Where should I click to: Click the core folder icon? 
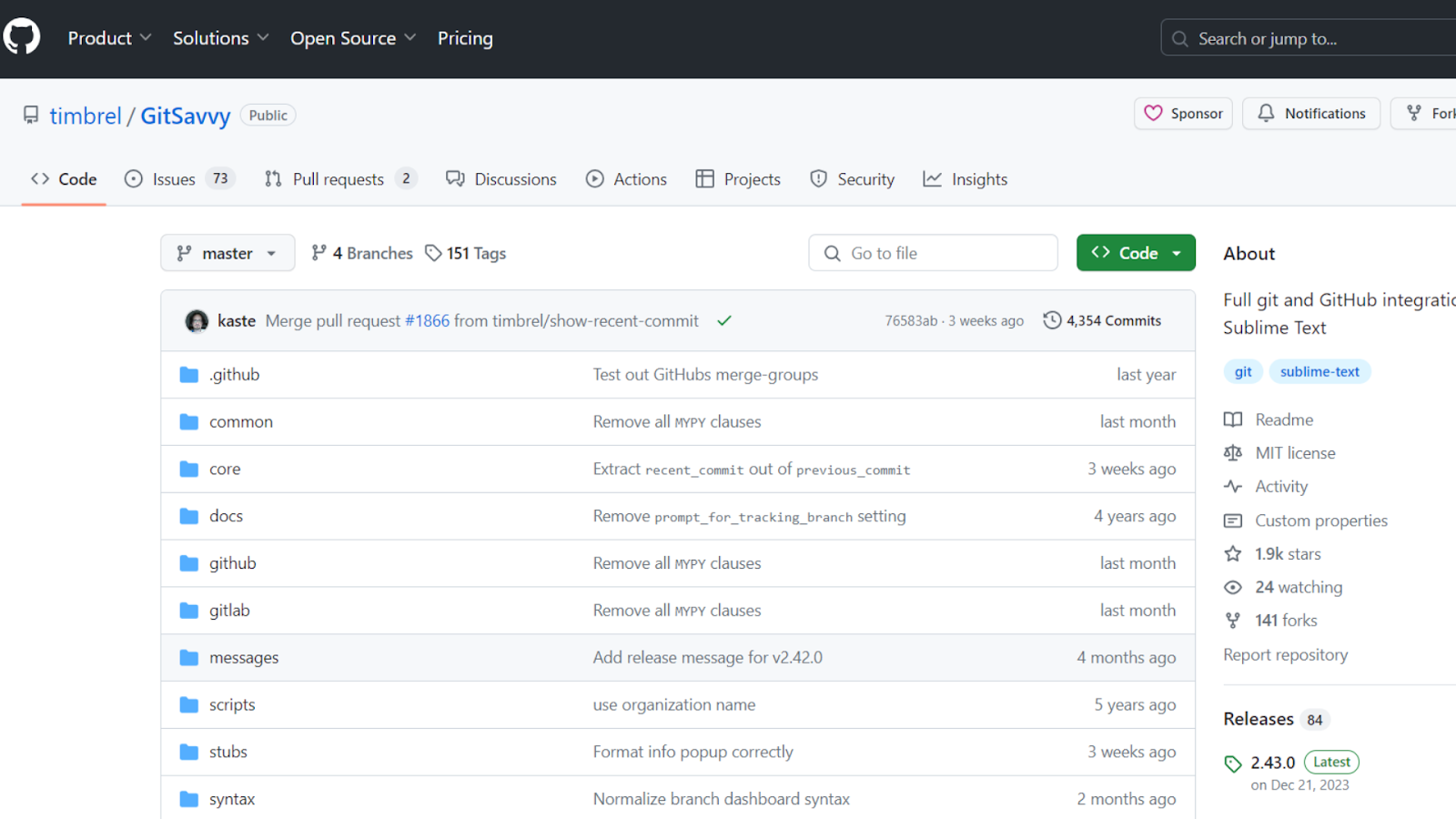point(189,470)
